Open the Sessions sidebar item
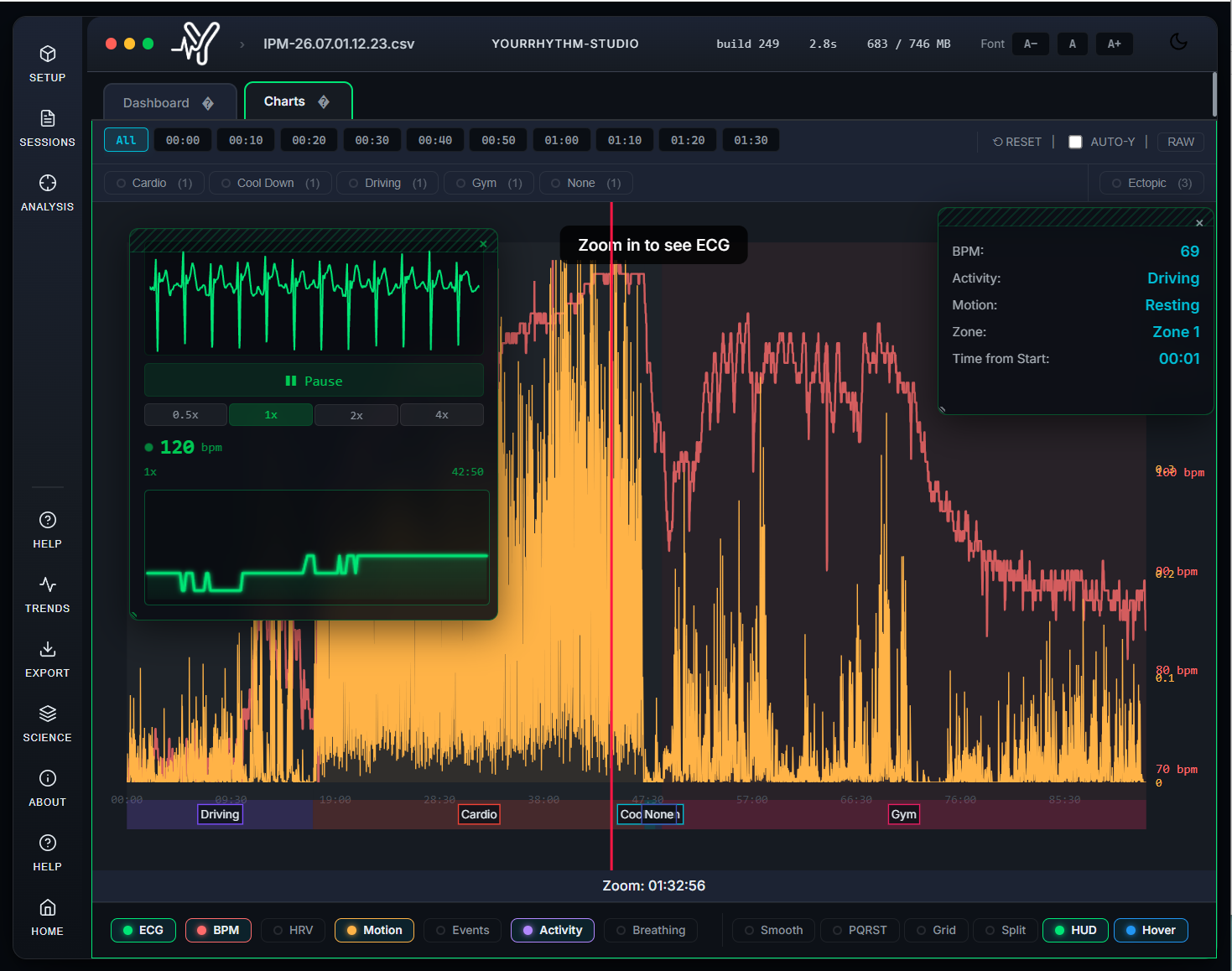The image size is (1232, 971). point(48,128)
